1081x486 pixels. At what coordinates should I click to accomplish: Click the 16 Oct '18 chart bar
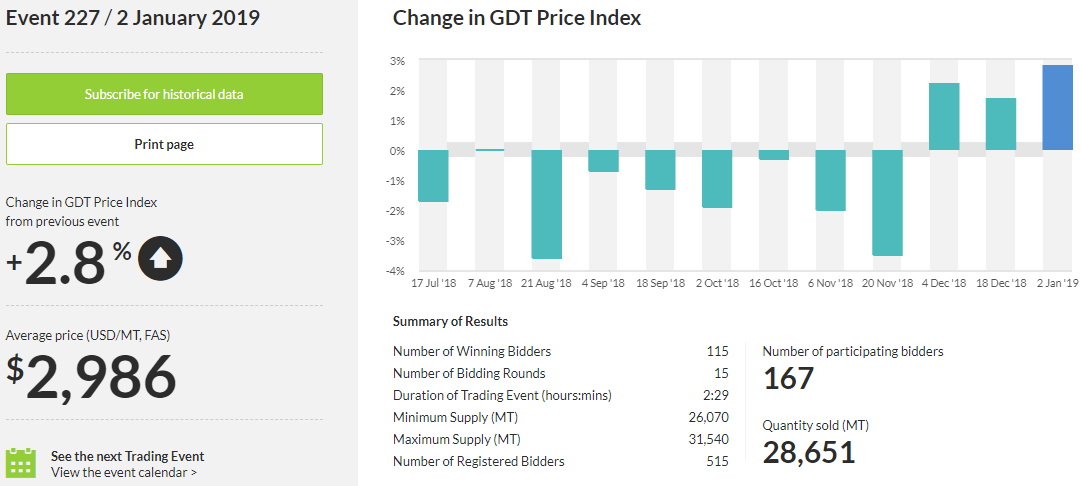pyautogui.click(x=774, y=155)
